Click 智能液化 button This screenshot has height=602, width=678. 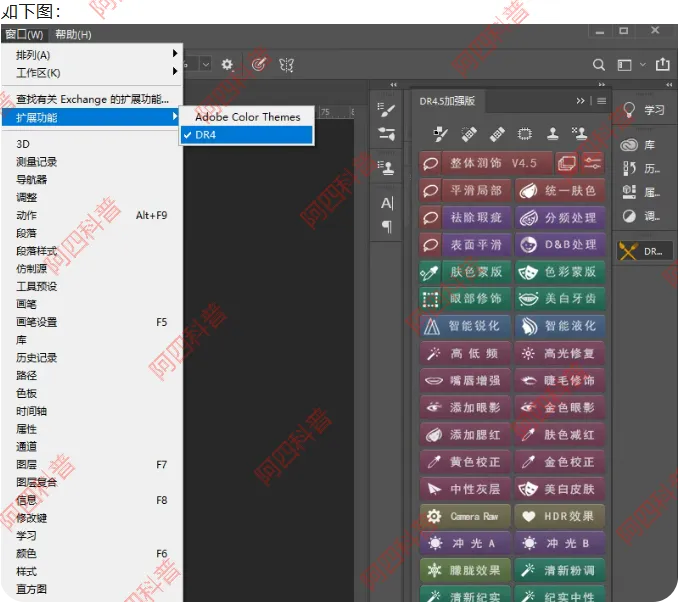point(560,326)
